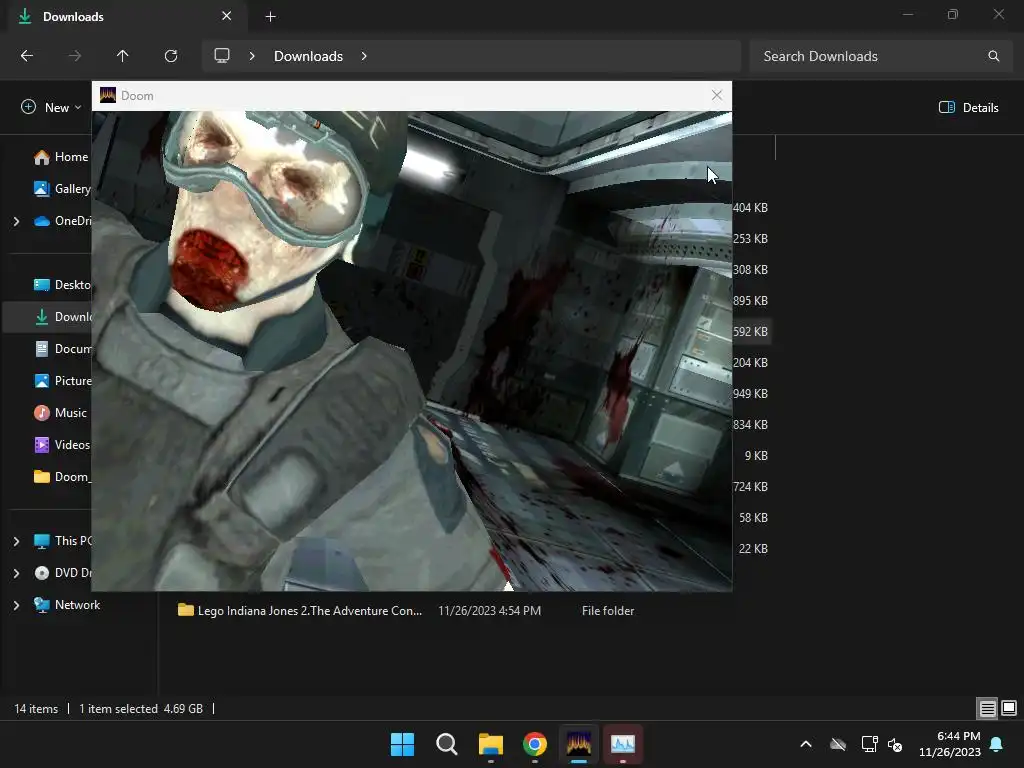Click the Downloads breadcrumb in address bar
The height and width of the screenshot is (768, 1024).
tap(308, 56)
